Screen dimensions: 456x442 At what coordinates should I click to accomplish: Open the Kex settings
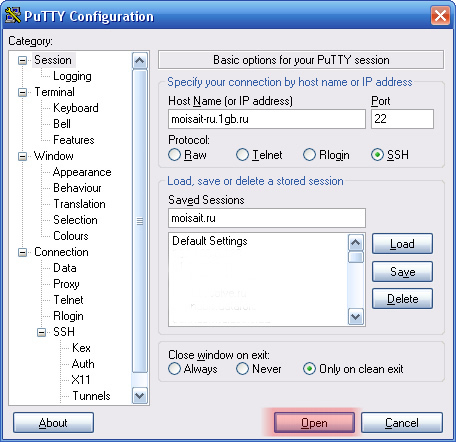click(x=81, y=348)
